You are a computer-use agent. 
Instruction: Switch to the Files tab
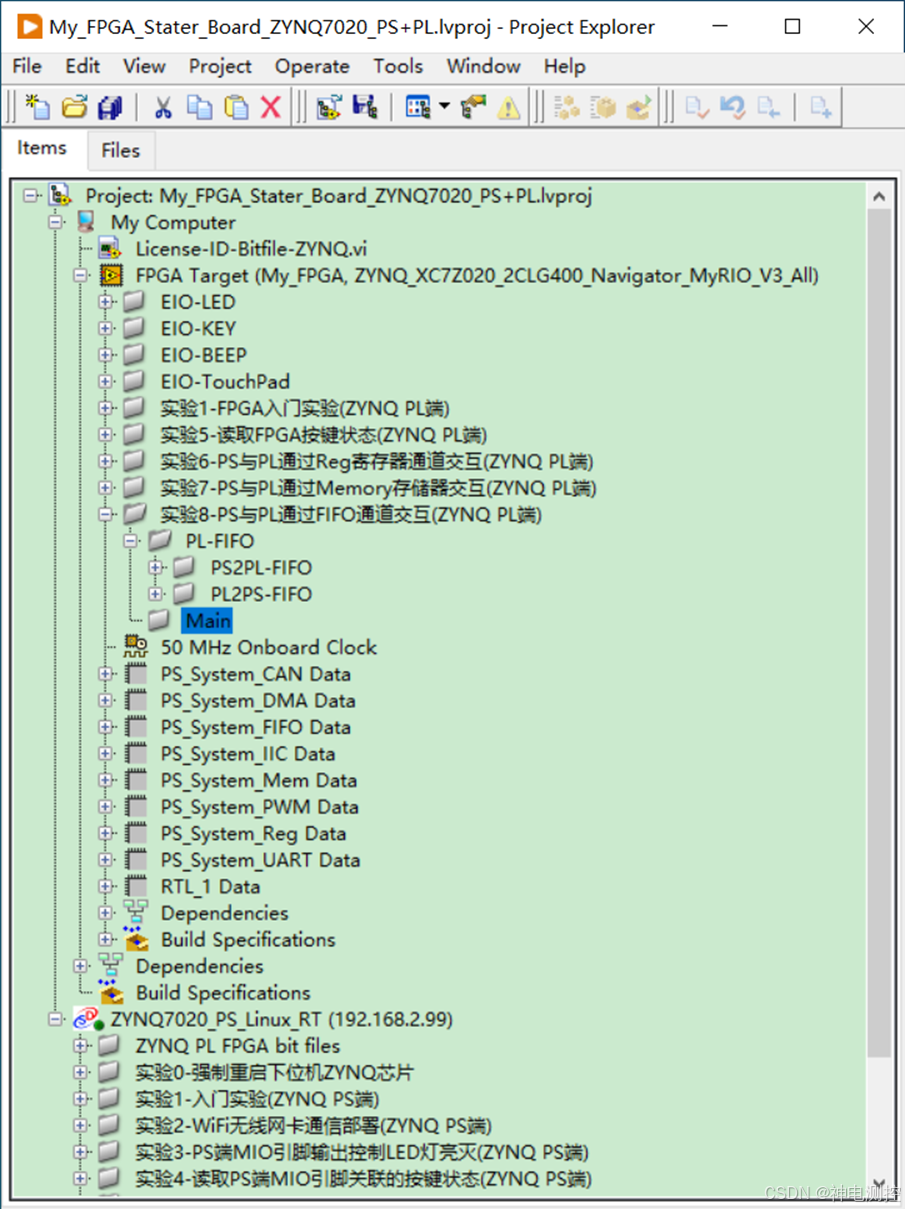pos(120,151)
